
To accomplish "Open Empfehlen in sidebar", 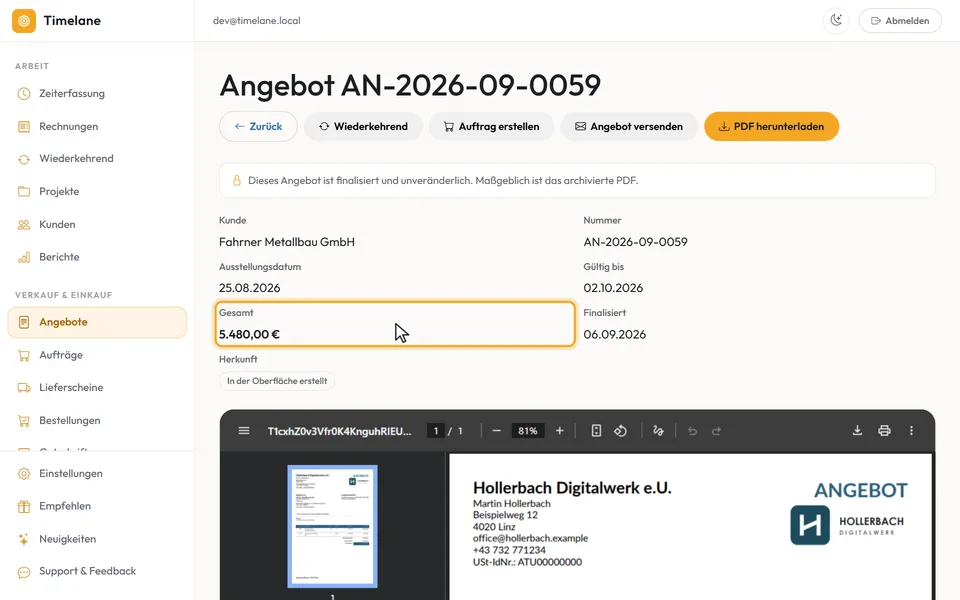I will (97, 506).
